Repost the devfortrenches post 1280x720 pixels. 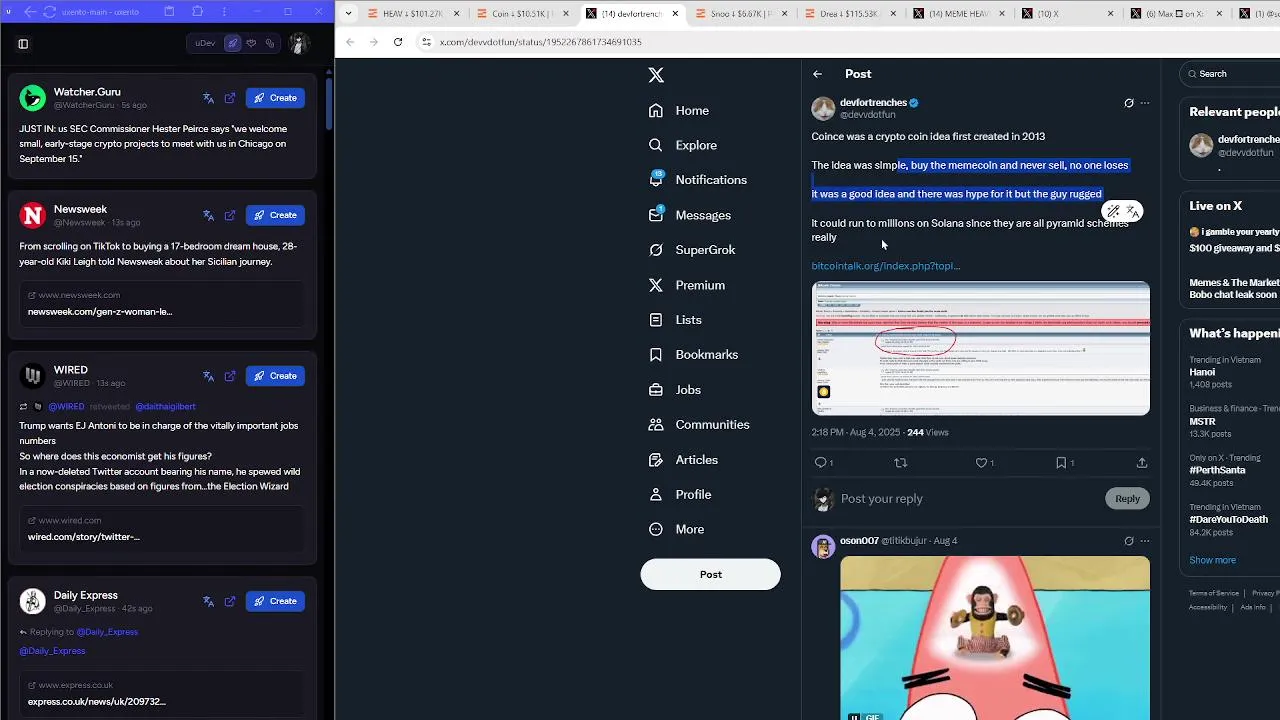click(900, 462)
